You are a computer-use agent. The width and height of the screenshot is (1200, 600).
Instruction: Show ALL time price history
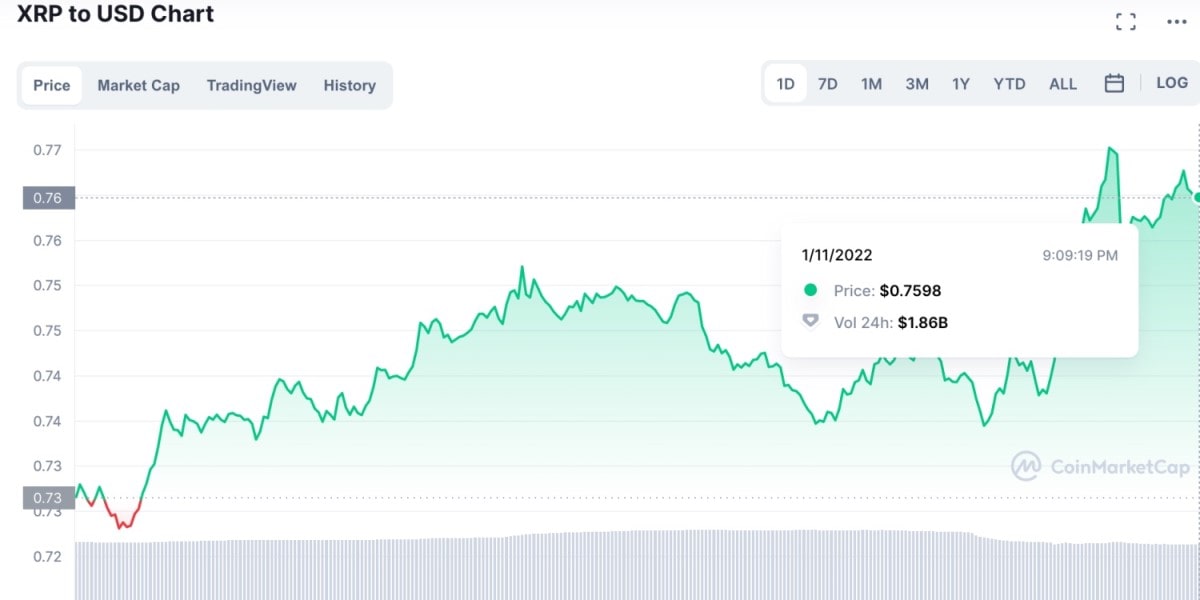[x=1063, y=84]
